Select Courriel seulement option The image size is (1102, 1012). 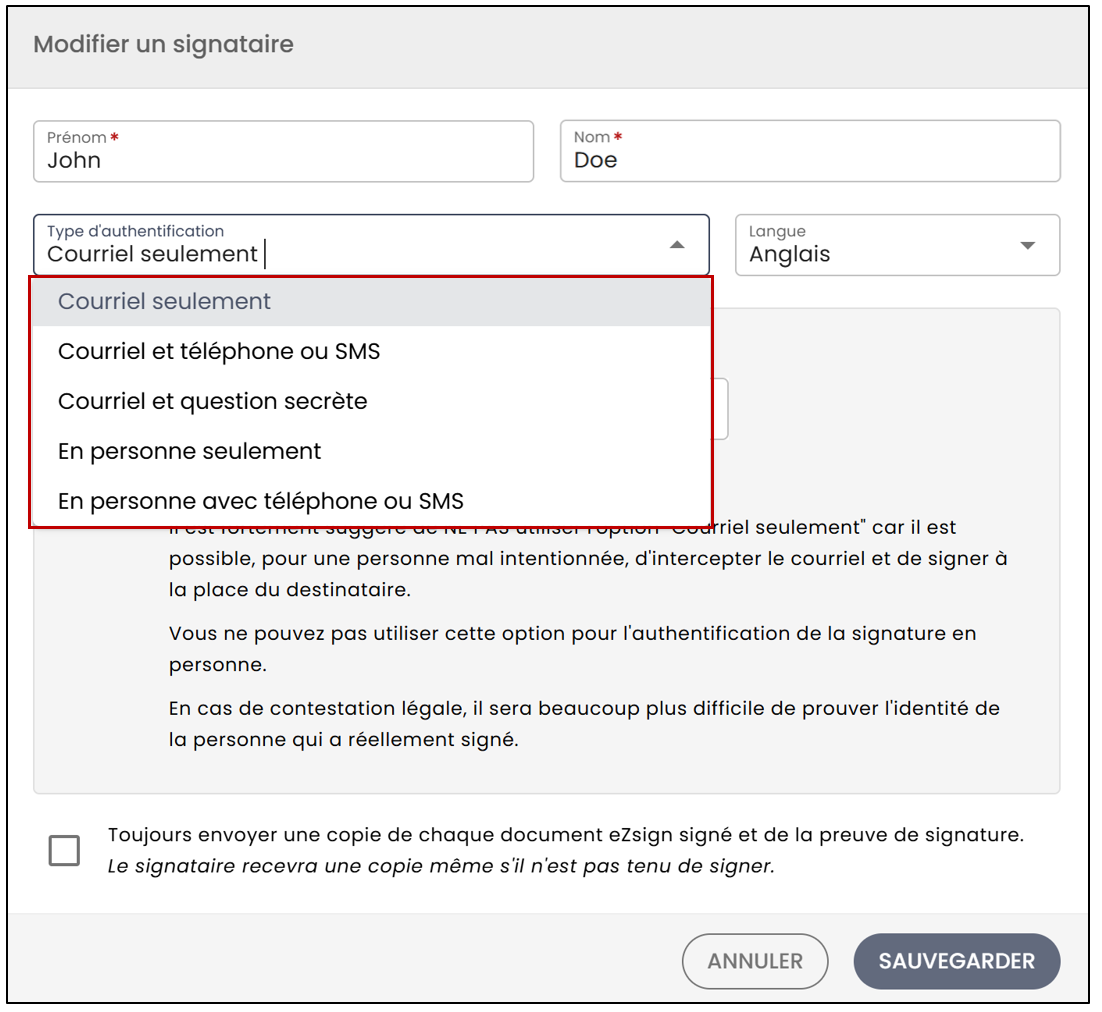coord(371,301)
